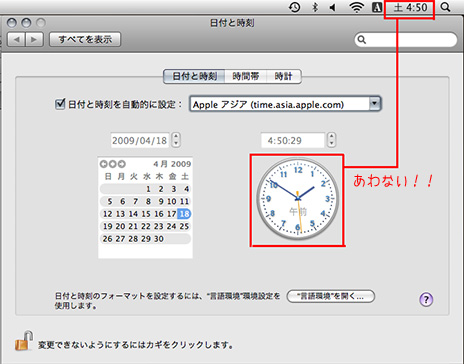Go to next month in calendar
This screenshot has height=364, width=464.
[122, 164]
